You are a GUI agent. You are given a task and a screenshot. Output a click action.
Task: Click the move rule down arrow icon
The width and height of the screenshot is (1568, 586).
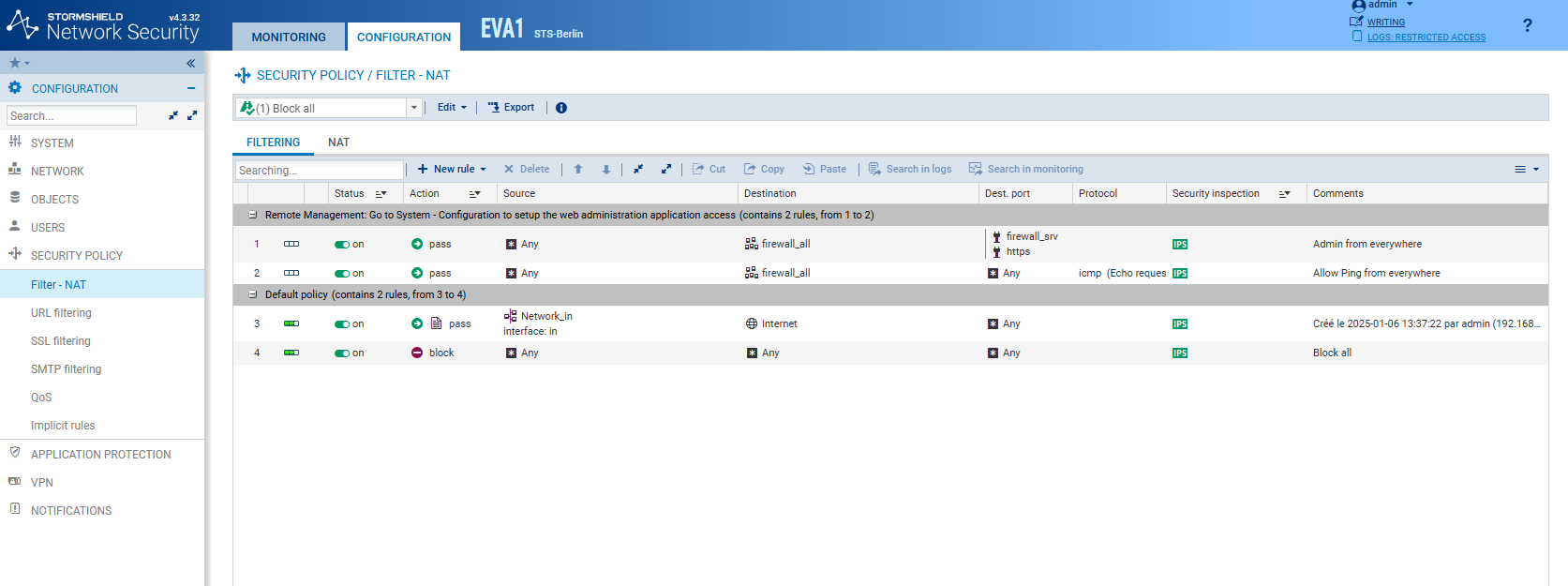click(x=606, y=170)
